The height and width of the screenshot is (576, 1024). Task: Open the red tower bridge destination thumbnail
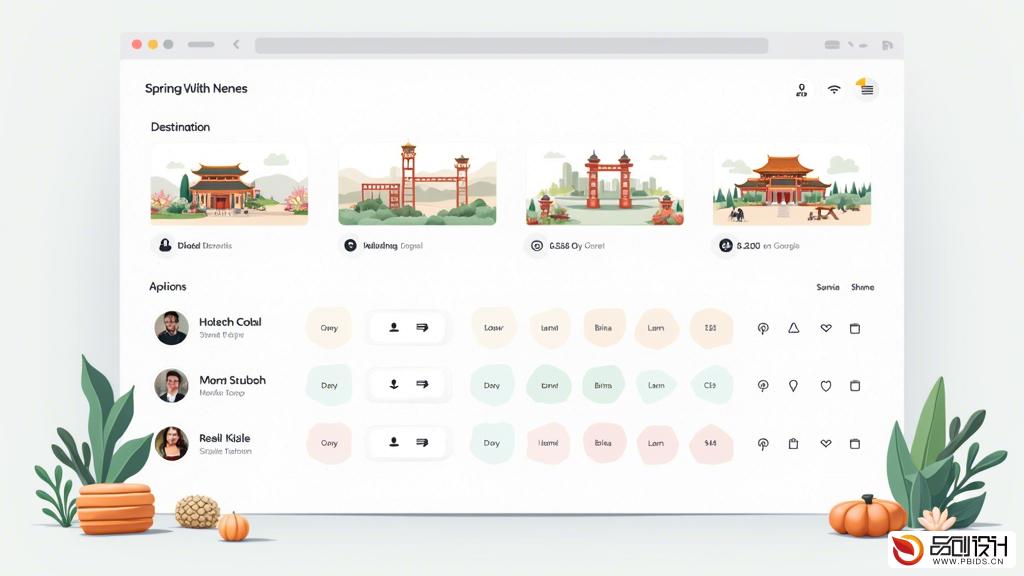(417, 184)
